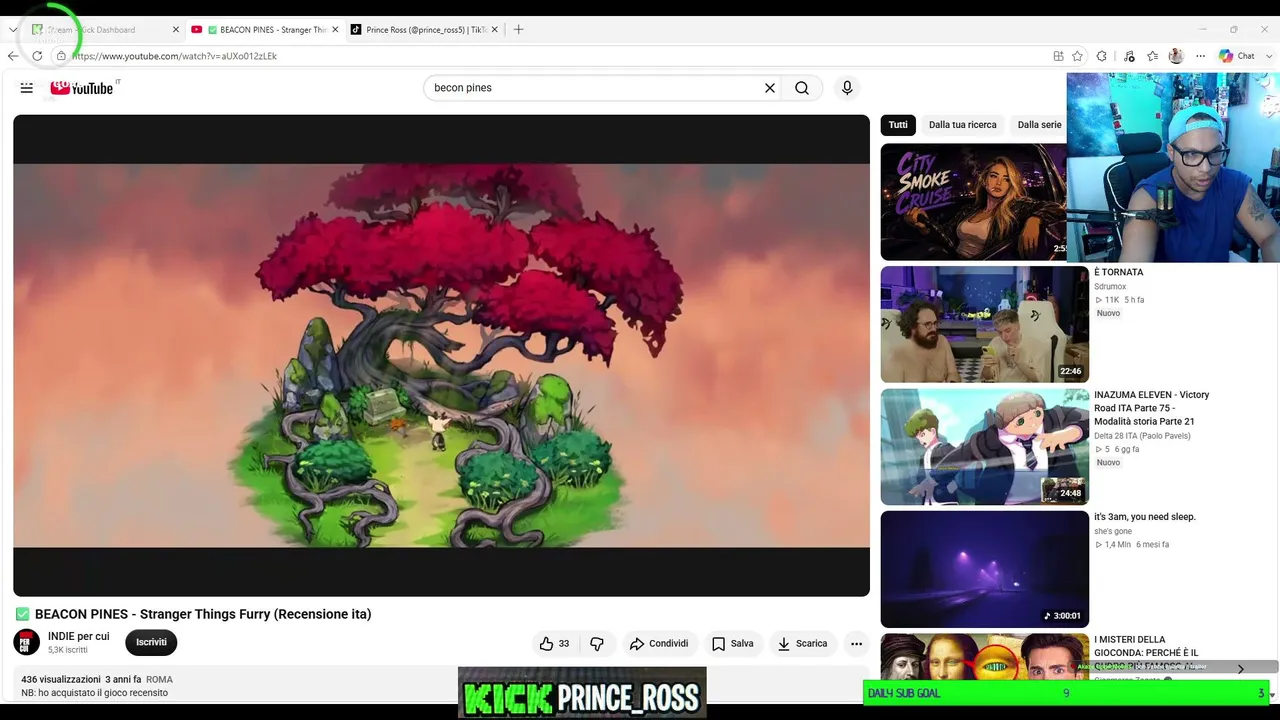Open the media control music icon

click(1129, 56)
